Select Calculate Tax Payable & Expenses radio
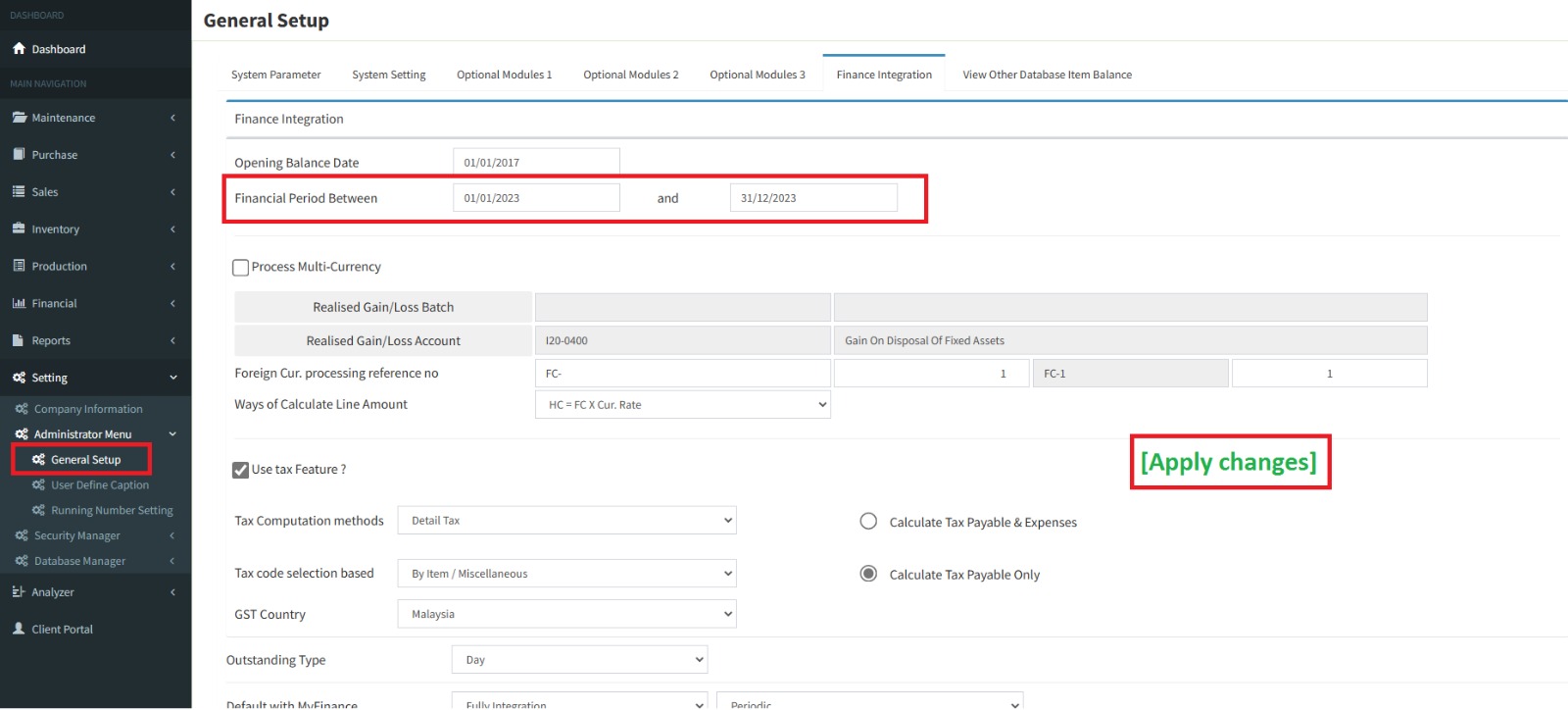The width and height of the screenshot is (1568, 710). click(868, 522)
